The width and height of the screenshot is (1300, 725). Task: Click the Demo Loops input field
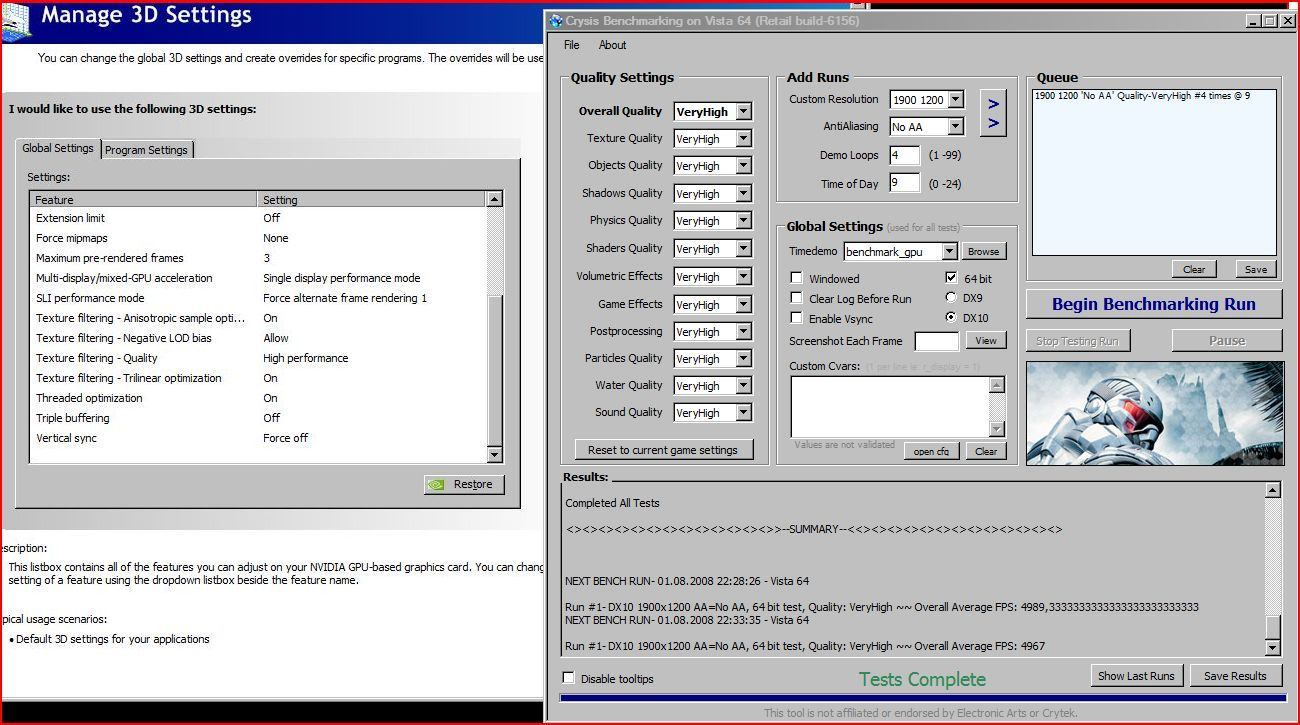click(x=904, y=156)
